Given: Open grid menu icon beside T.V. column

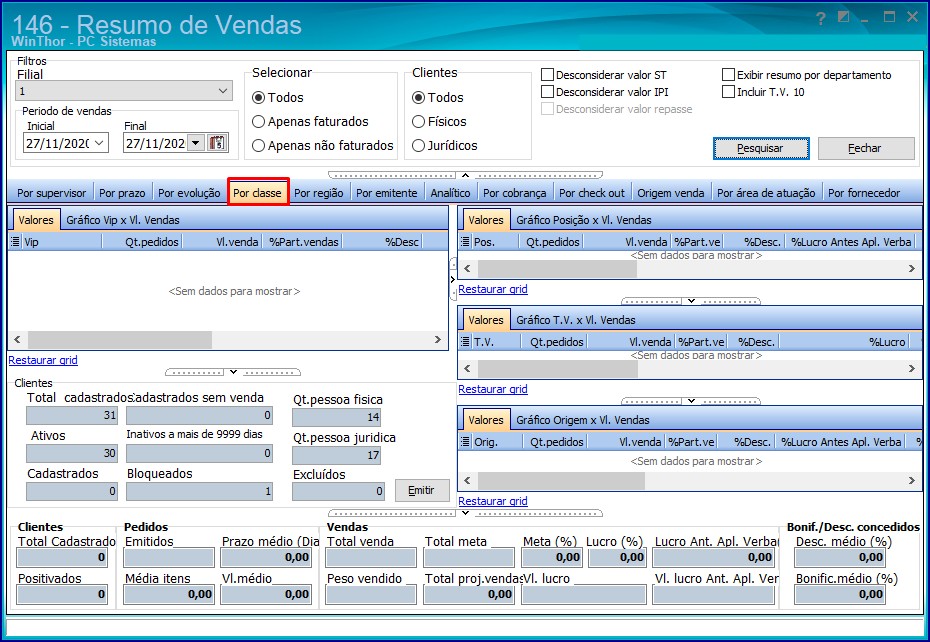Looking at the screenshot, I should (x=466, y=342).
